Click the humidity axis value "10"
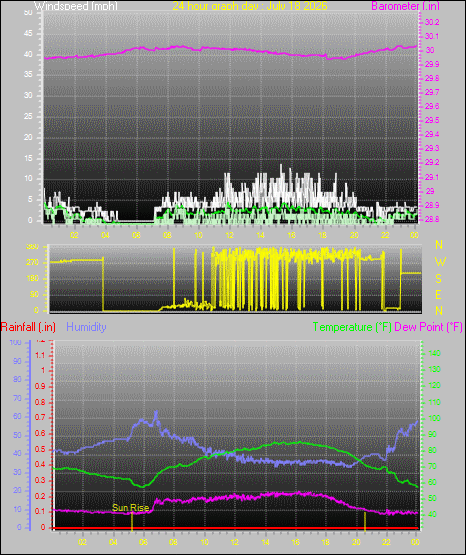This screenshot has width=466, height=555. point(17,510)
